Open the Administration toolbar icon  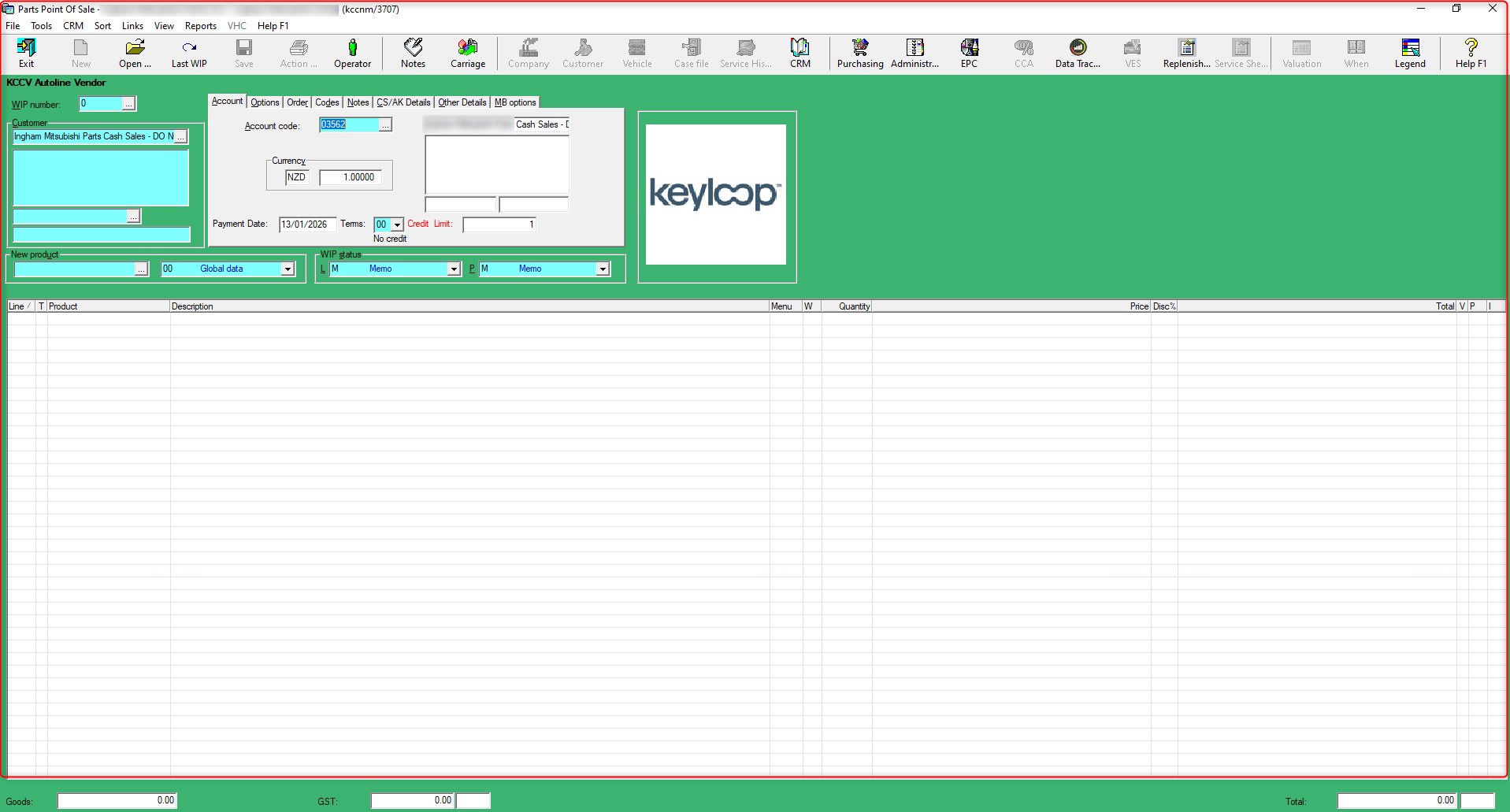915,54
